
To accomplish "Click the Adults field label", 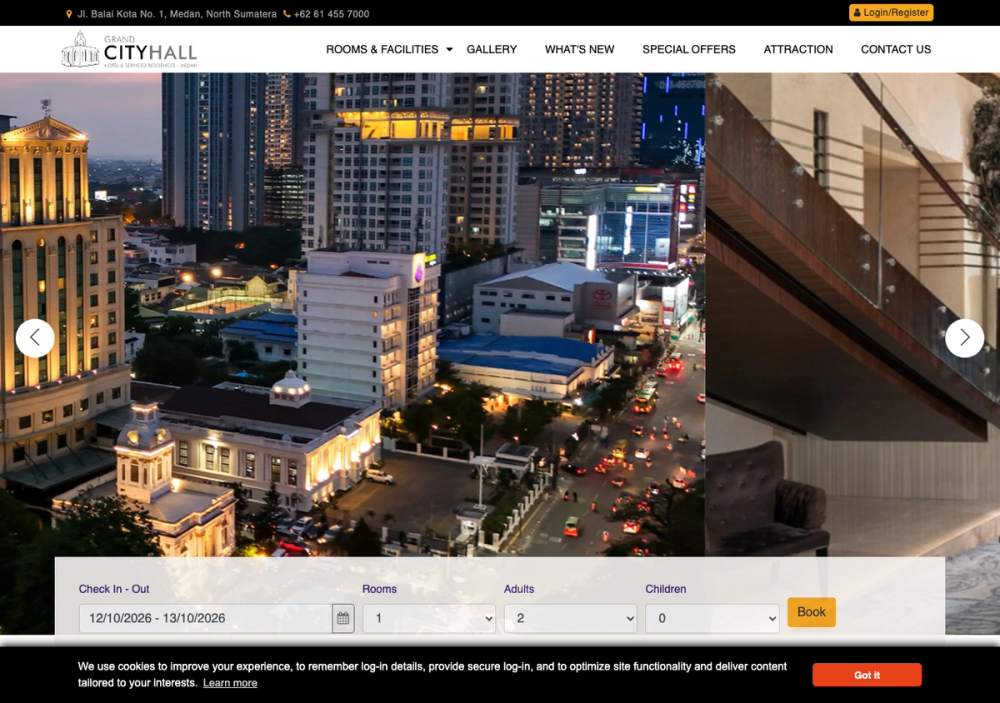I will click(519, 589).
